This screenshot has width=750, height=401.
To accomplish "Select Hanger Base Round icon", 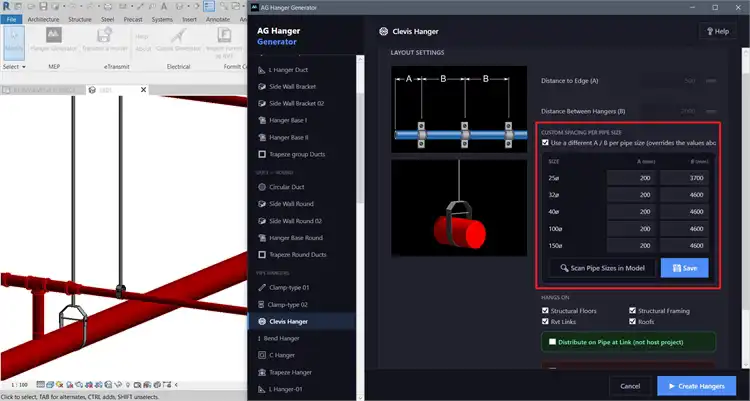I will (262, 238).
